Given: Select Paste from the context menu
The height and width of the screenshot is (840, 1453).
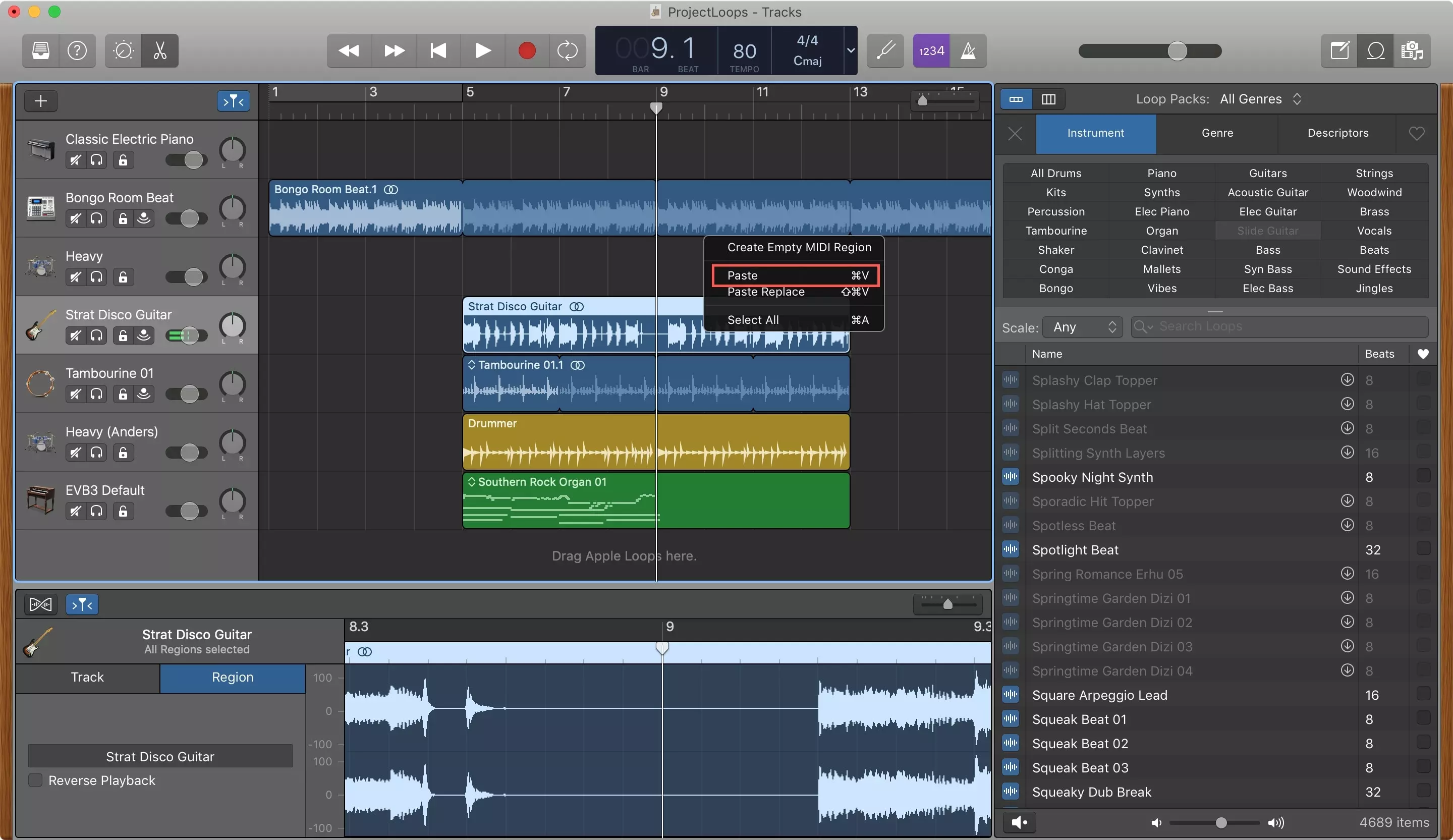Looking at the screenshot, I should click(795, 275).
